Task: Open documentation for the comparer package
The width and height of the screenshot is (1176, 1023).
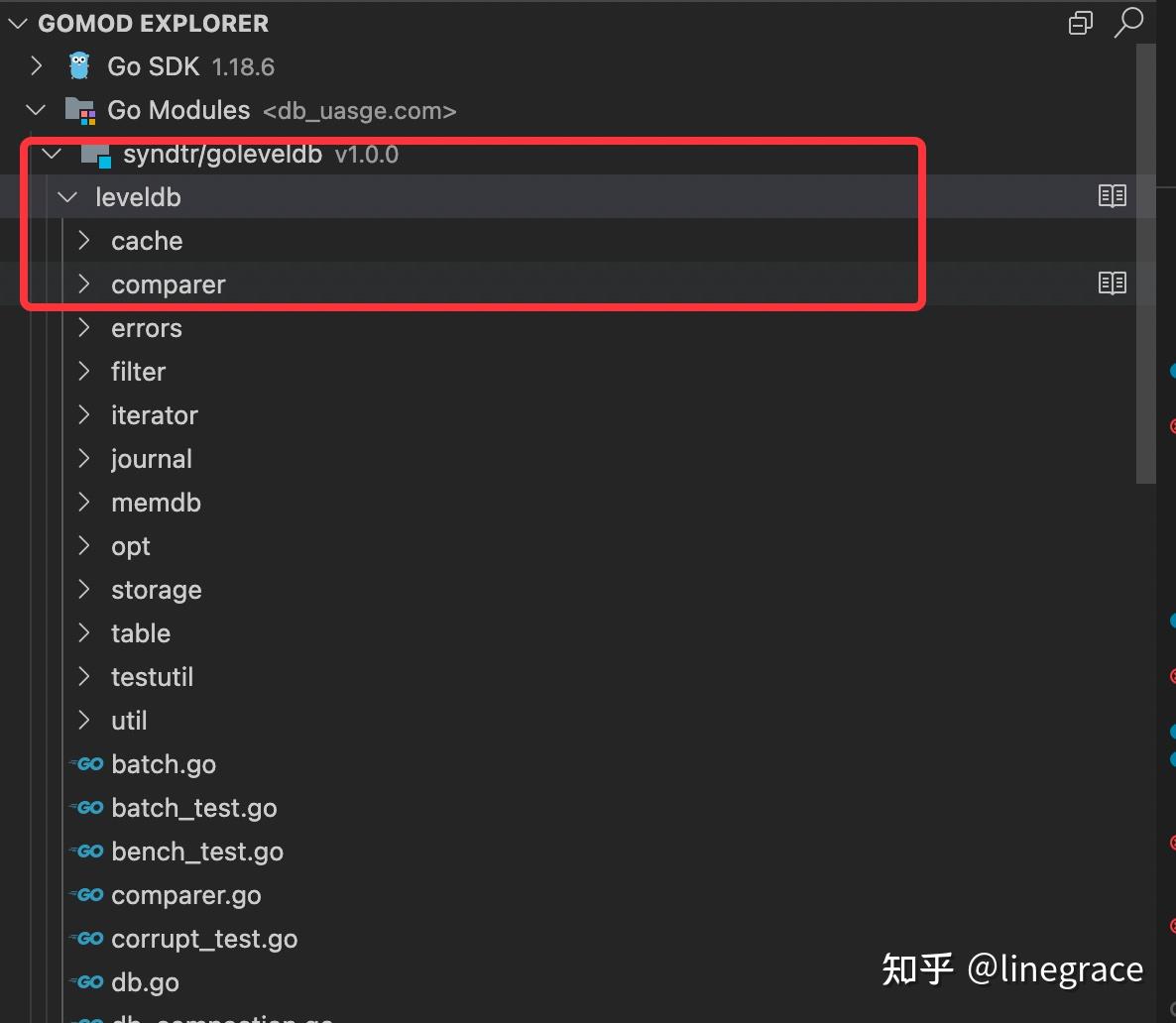Action: pos(1113,283)
